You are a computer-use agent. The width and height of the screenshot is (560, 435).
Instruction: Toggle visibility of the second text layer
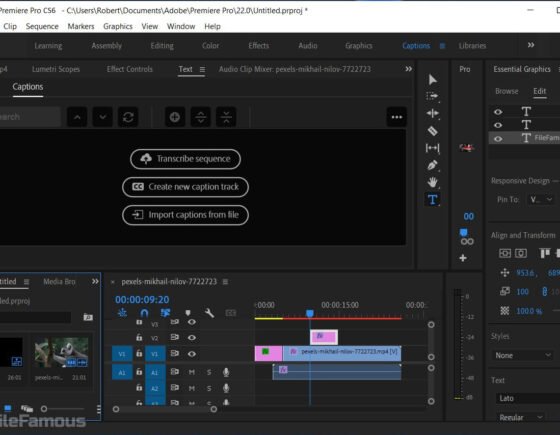498,125
